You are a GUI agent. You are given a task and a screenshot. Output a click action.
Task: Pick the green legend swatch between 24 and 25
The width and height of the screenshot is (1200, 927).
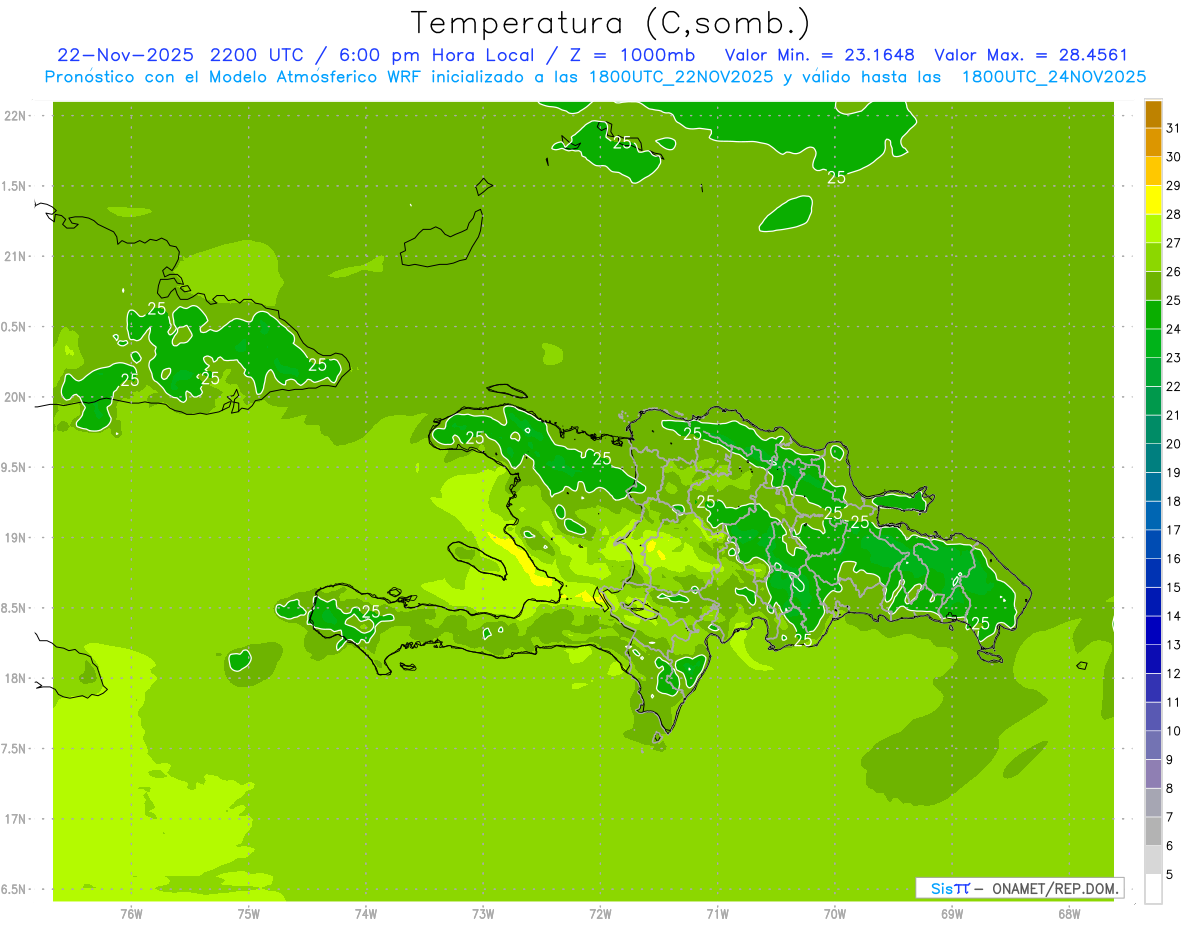(x=1153, y=315)
